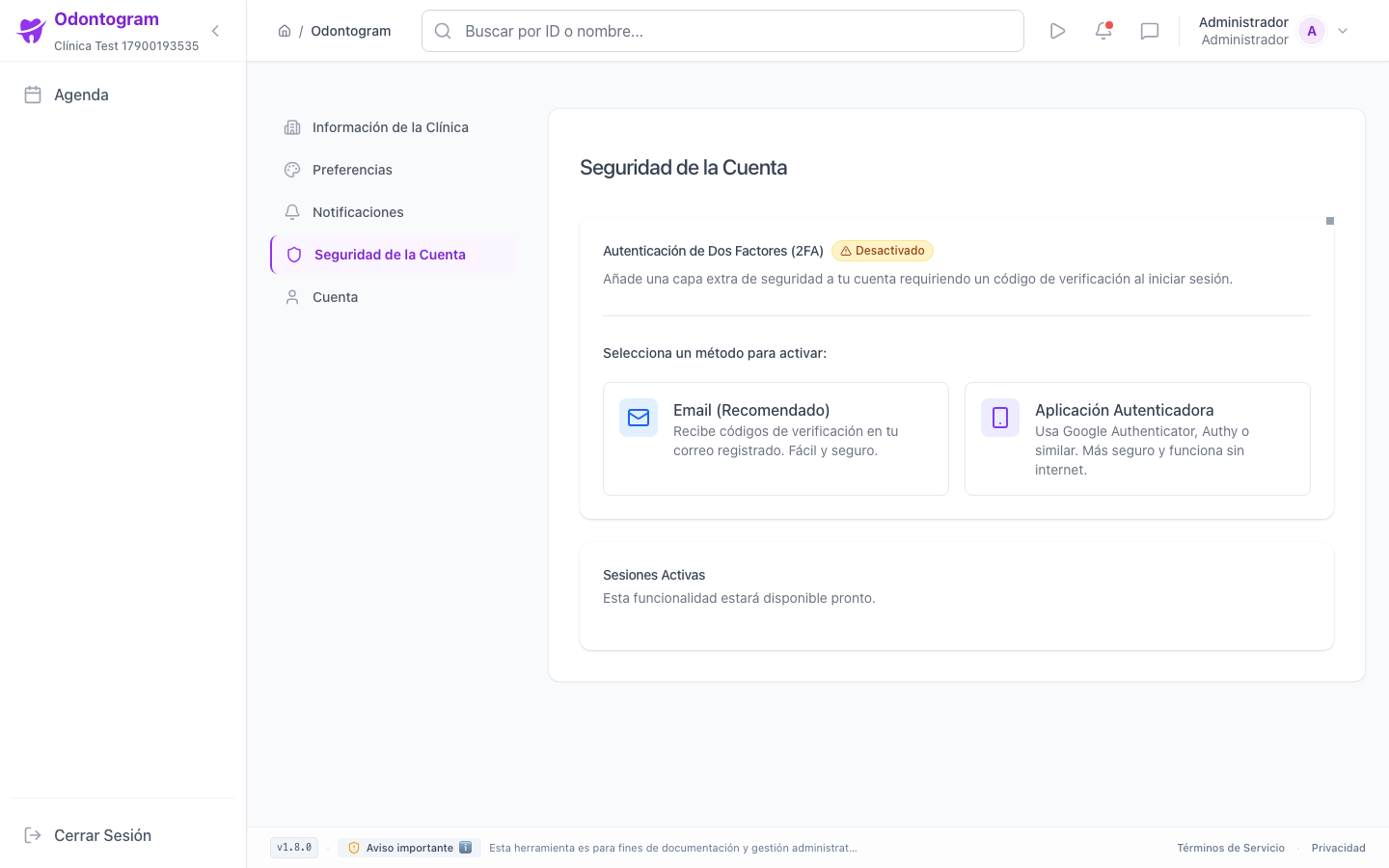Click the shield icon in Aviso importante
This screenshot has height=868, width=1389.
tap(354, 848)
